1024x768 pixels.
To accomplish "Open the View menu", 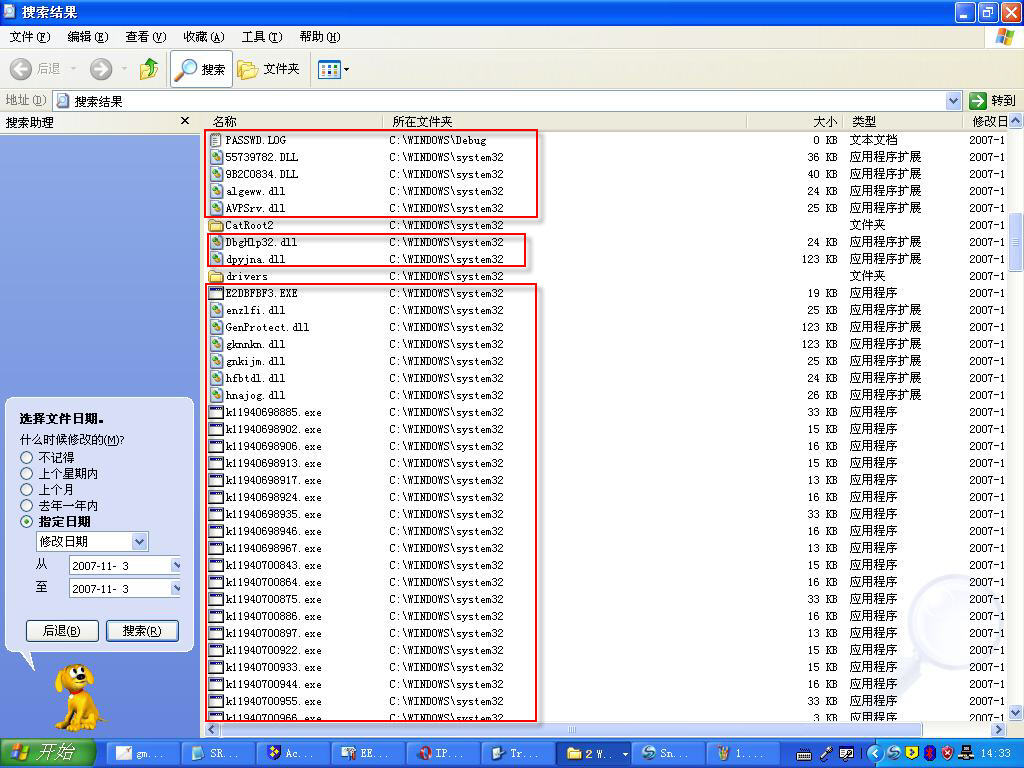I will tap(146, 37).
